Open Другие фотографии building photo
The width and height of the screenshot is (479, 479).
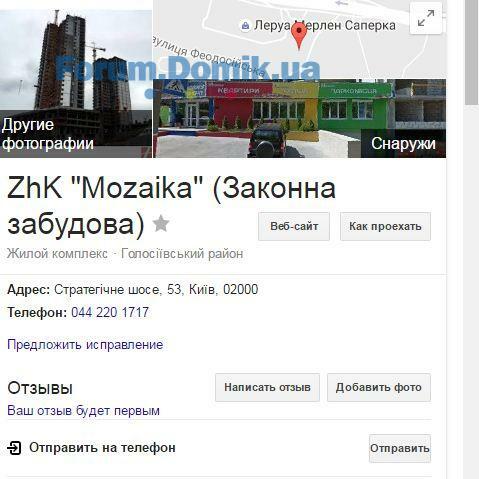[x=76, y=84]
